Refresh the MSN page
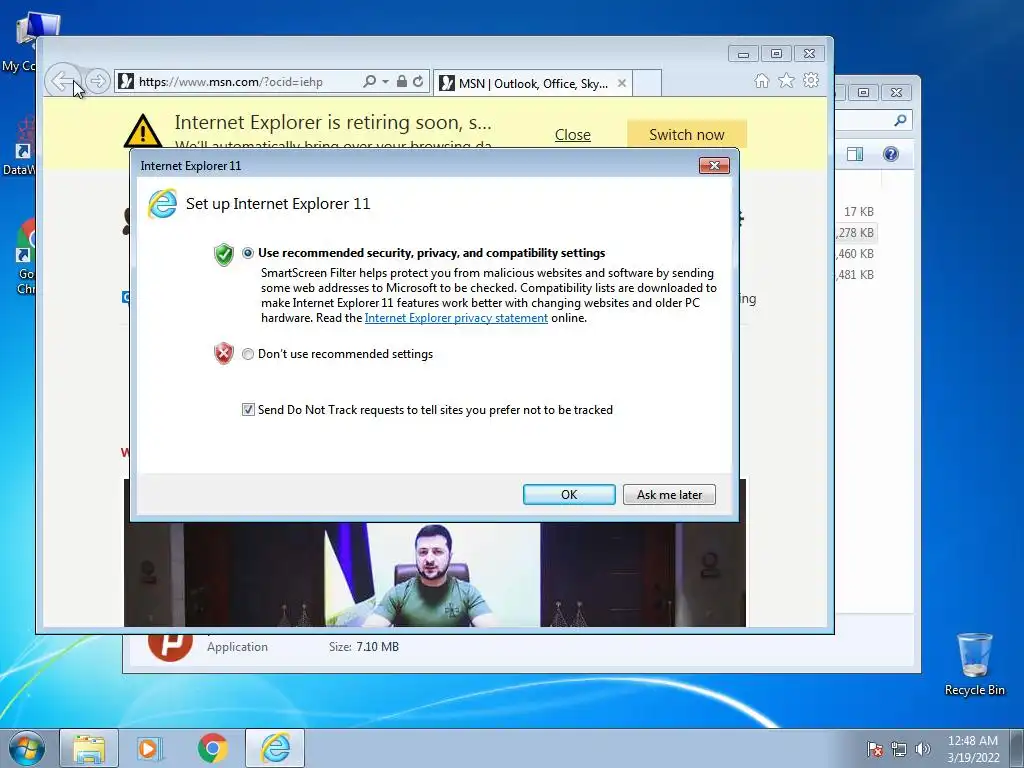This screenshot has height=768, width=1024. click(x=418, y=82)
